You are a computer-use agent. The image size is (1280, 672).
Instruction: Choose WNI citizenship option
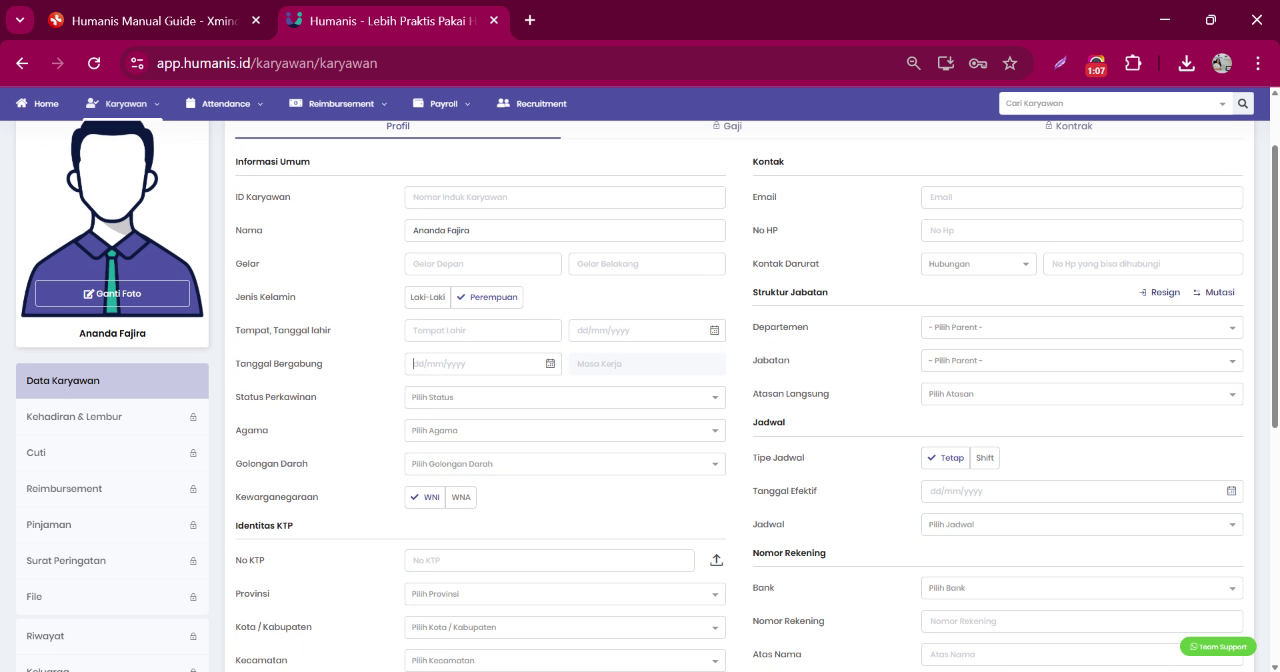click(x=425, y=497)
